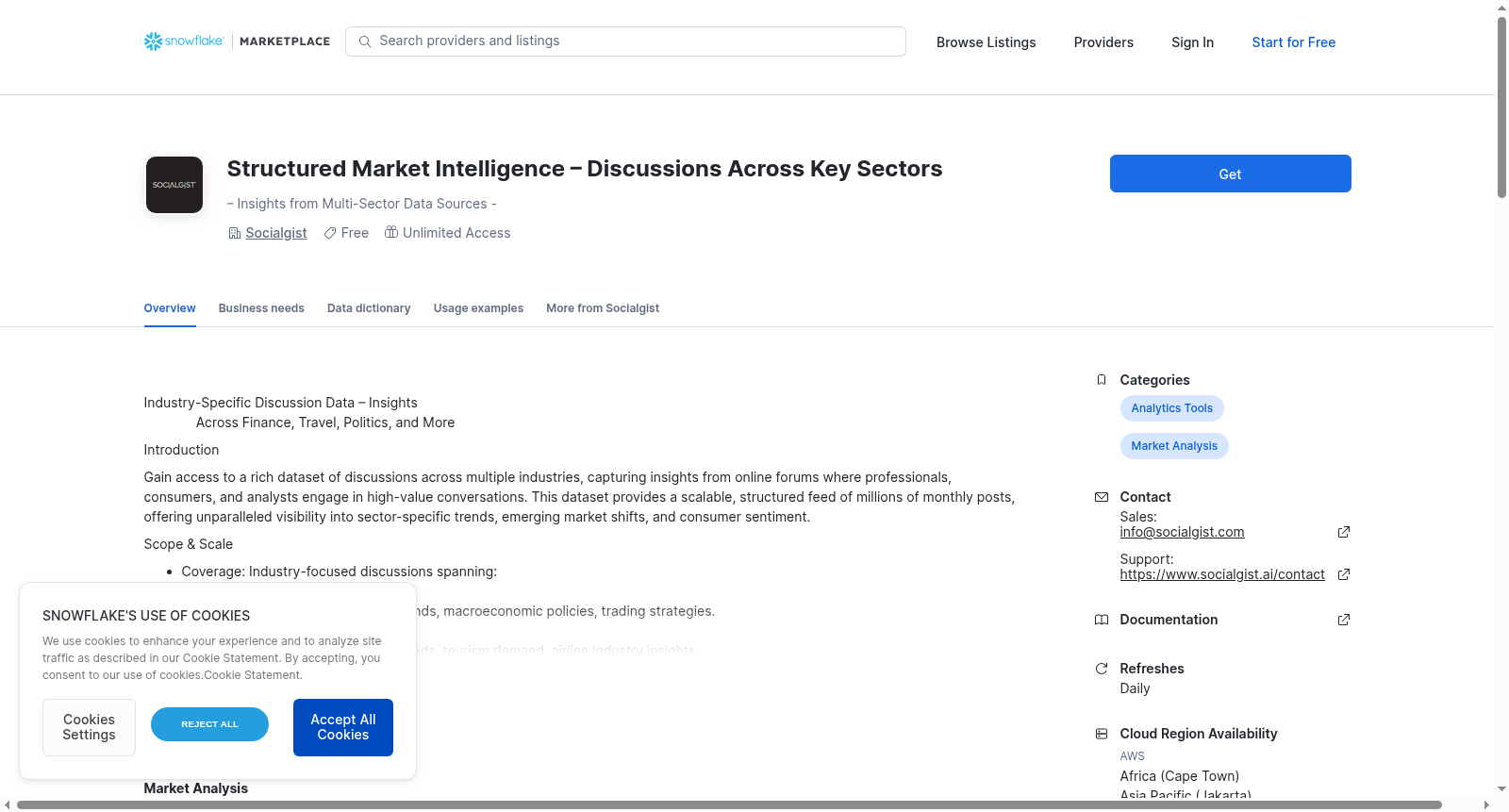Screen dimensions: 1509x812
Task: Click Start for Free link
Action: tap(1294, 42)
